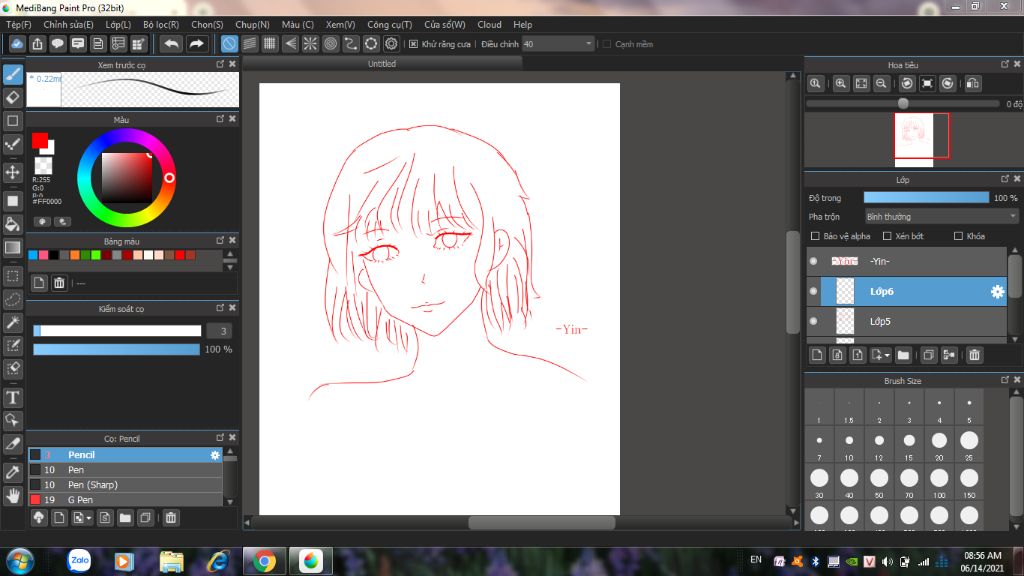Select the Pen brush in list
Screen dimensions: 1024x576
(125, 470)
